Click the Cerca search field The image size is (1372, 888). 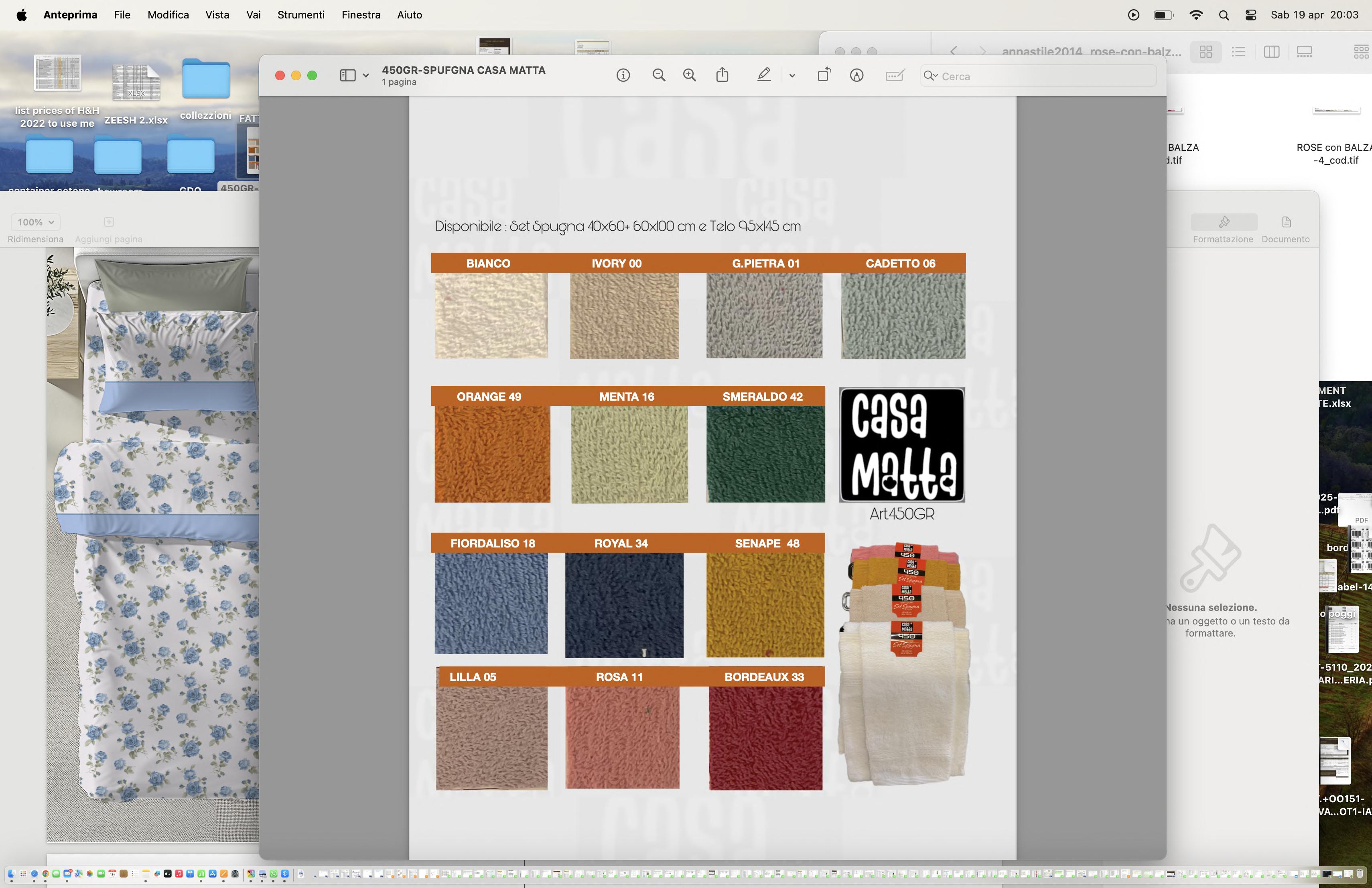click(x=1043, y=76)
